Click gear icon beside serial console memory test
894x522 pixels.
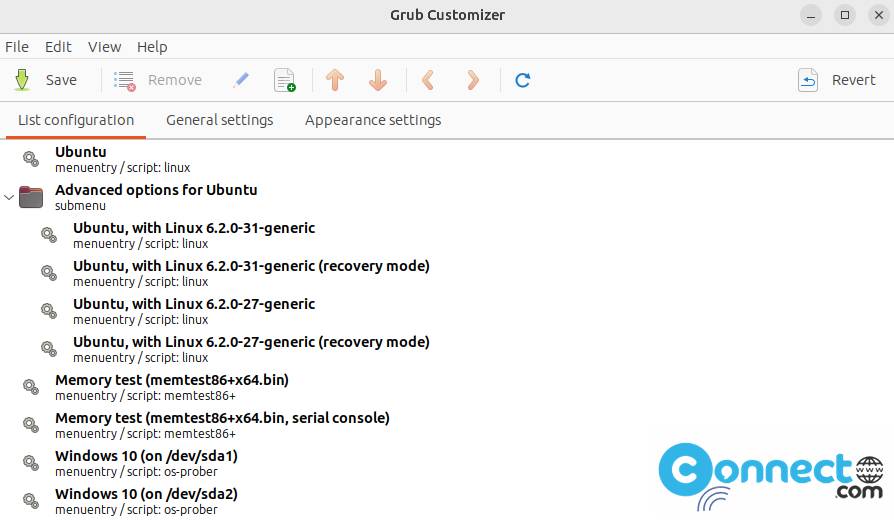(x=31, y=425)
